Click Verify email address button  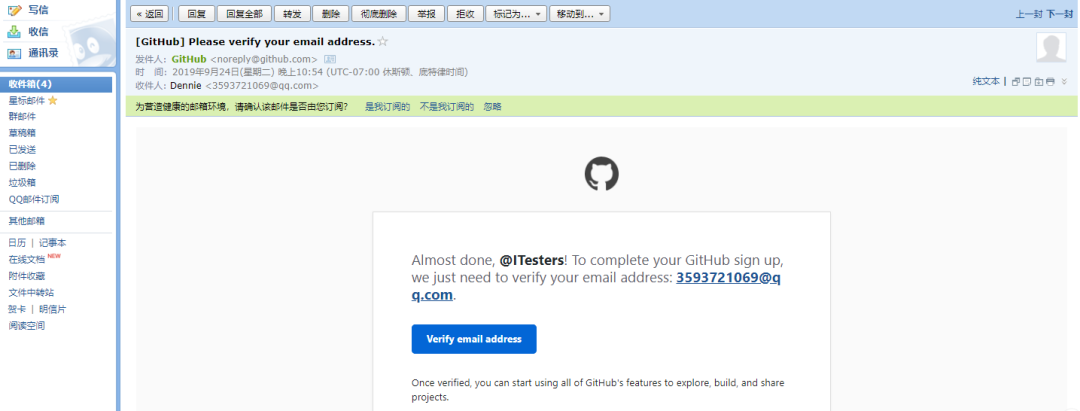click(x=474, y=339)
